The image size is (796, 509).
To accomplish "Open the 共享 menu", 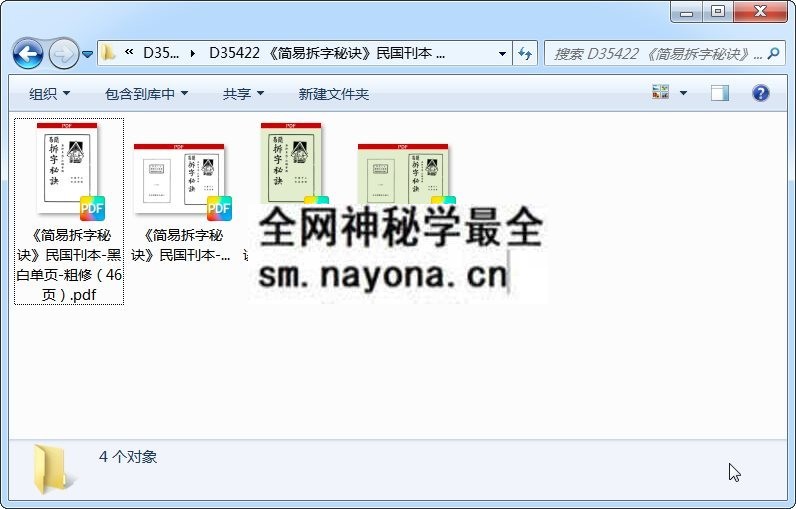I will pyautogui.click(x=243, y=94).
